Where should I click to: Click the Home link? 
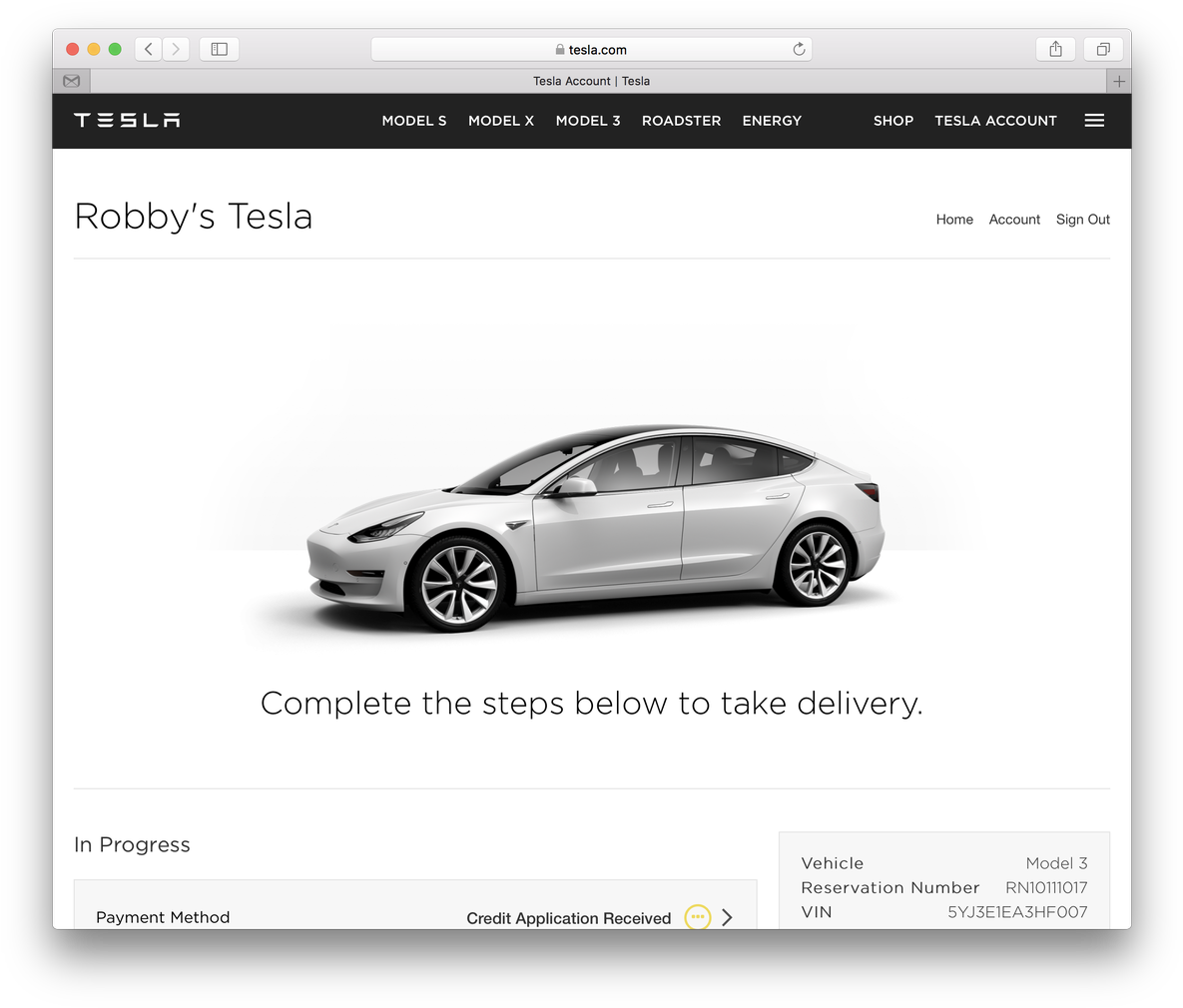click(954, 220)
